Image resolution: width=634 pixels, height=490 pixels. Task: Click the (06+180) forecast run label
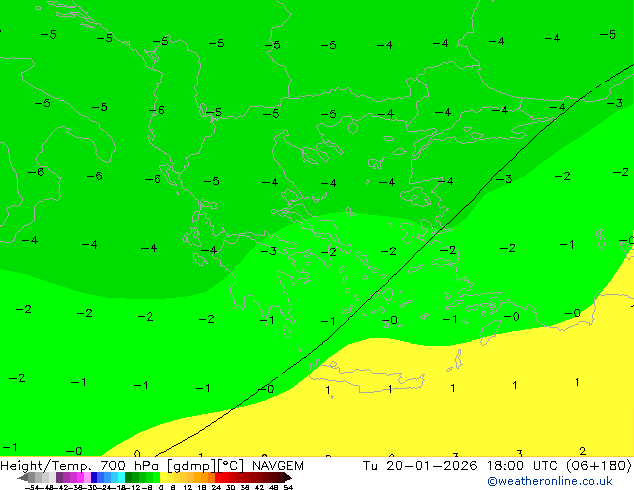click(x=598, y=465)
